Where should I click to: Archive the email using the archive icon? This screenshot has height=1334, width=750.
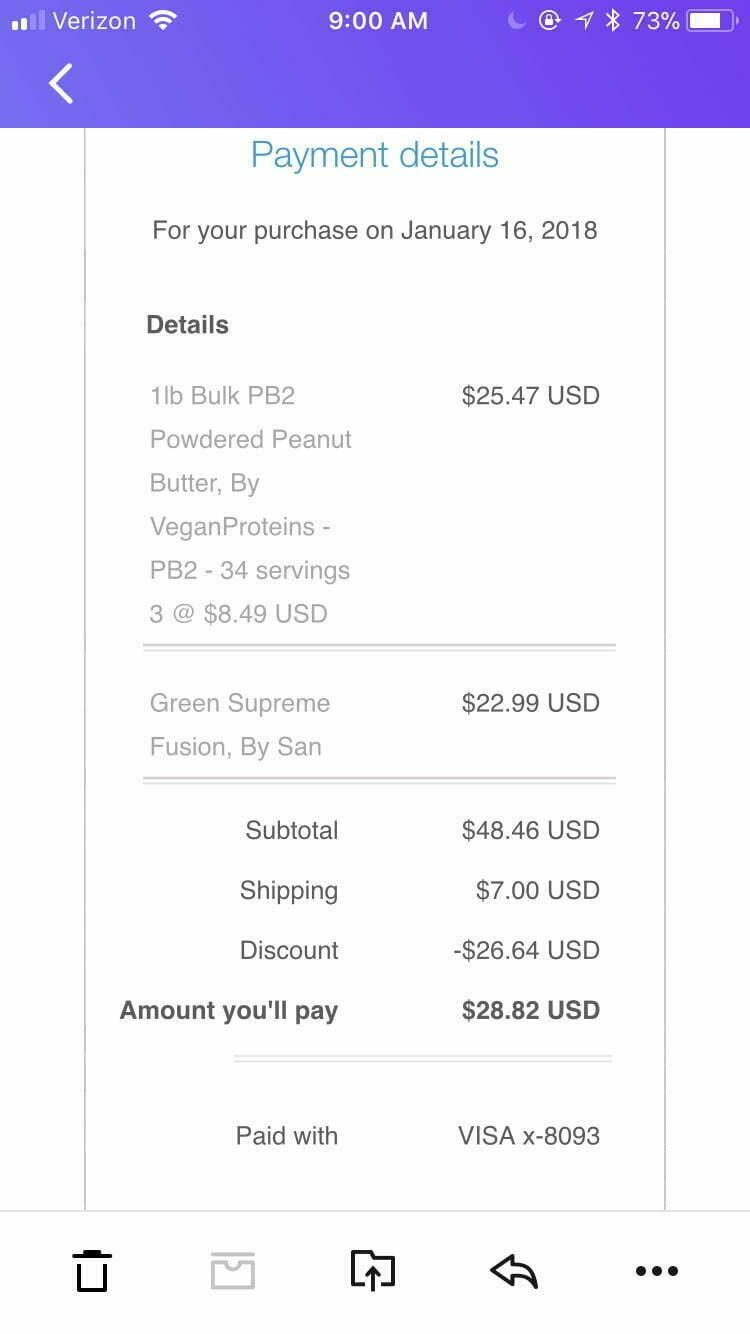click(233, 1271)
